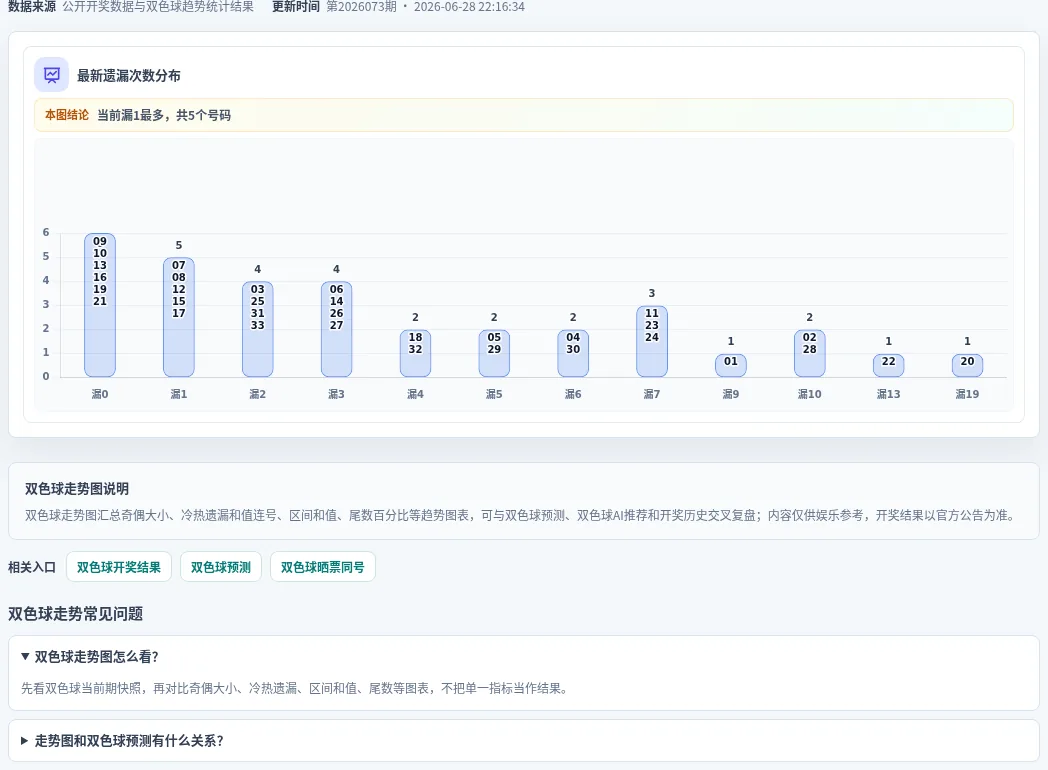Click the 漏6 bar containing 04 and 30
1048x770 pixels.
[x=573, y=353]
